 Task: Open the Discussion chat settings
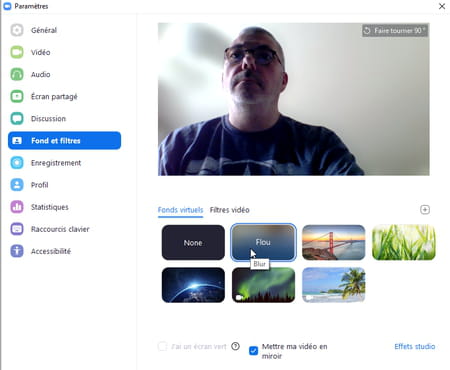pyautogui.click(x=17, y=119)
